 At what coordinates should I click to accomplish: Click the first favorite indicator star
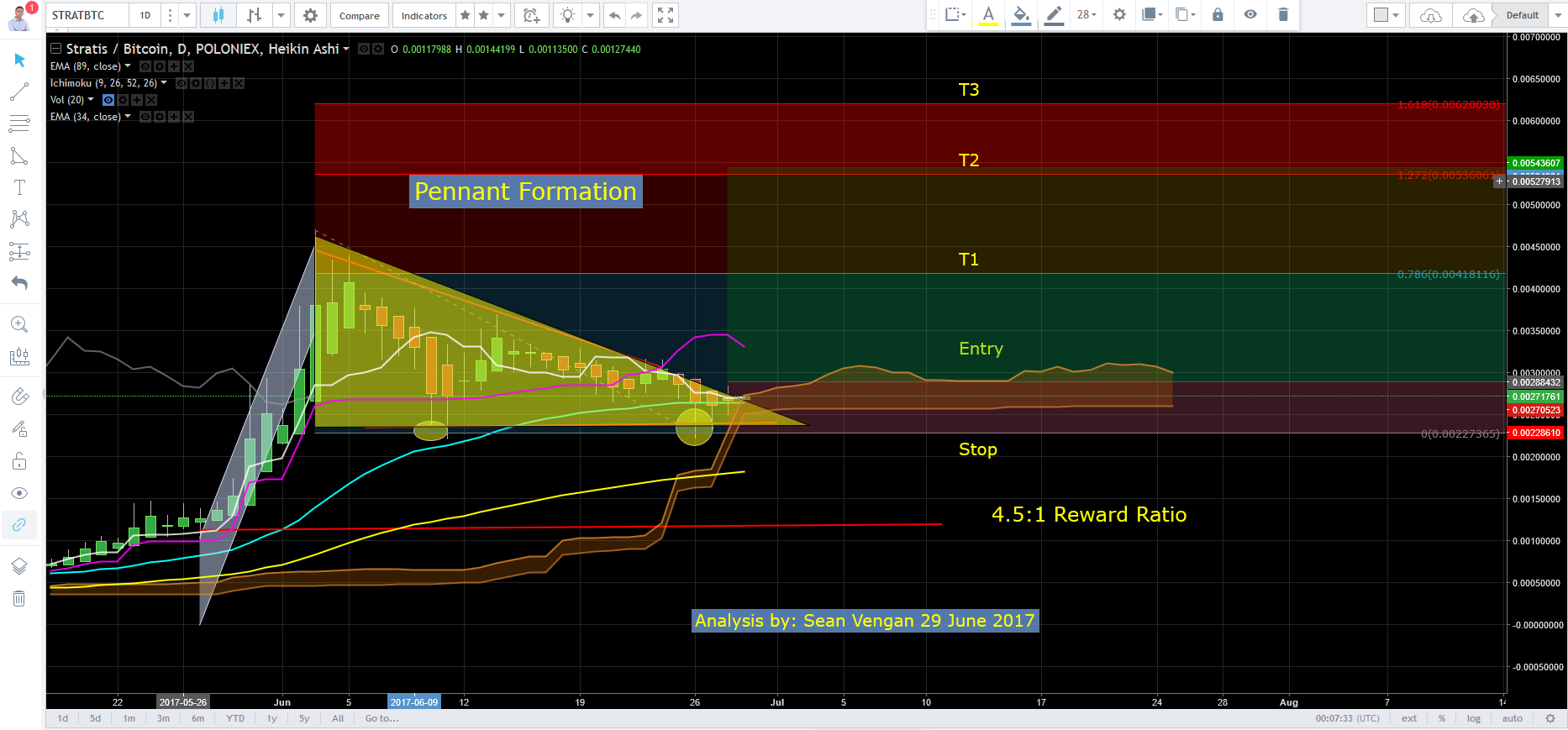point(466,15)
